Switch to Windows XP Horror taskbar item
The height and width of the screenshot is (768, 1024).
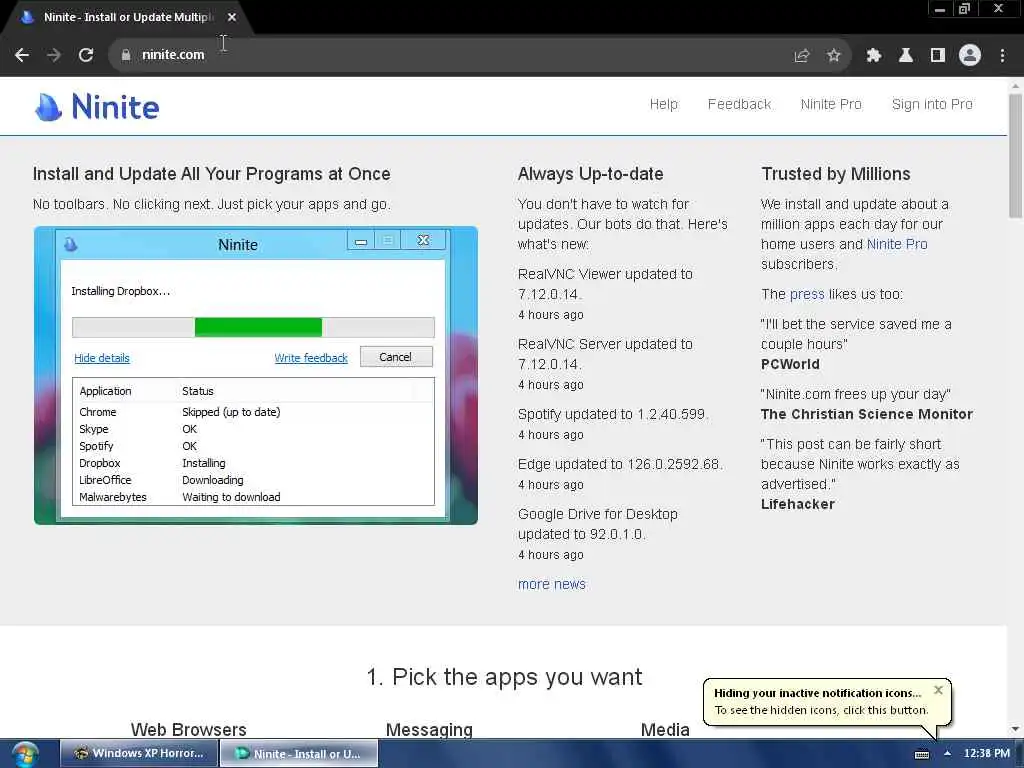(x=138, y=753)
